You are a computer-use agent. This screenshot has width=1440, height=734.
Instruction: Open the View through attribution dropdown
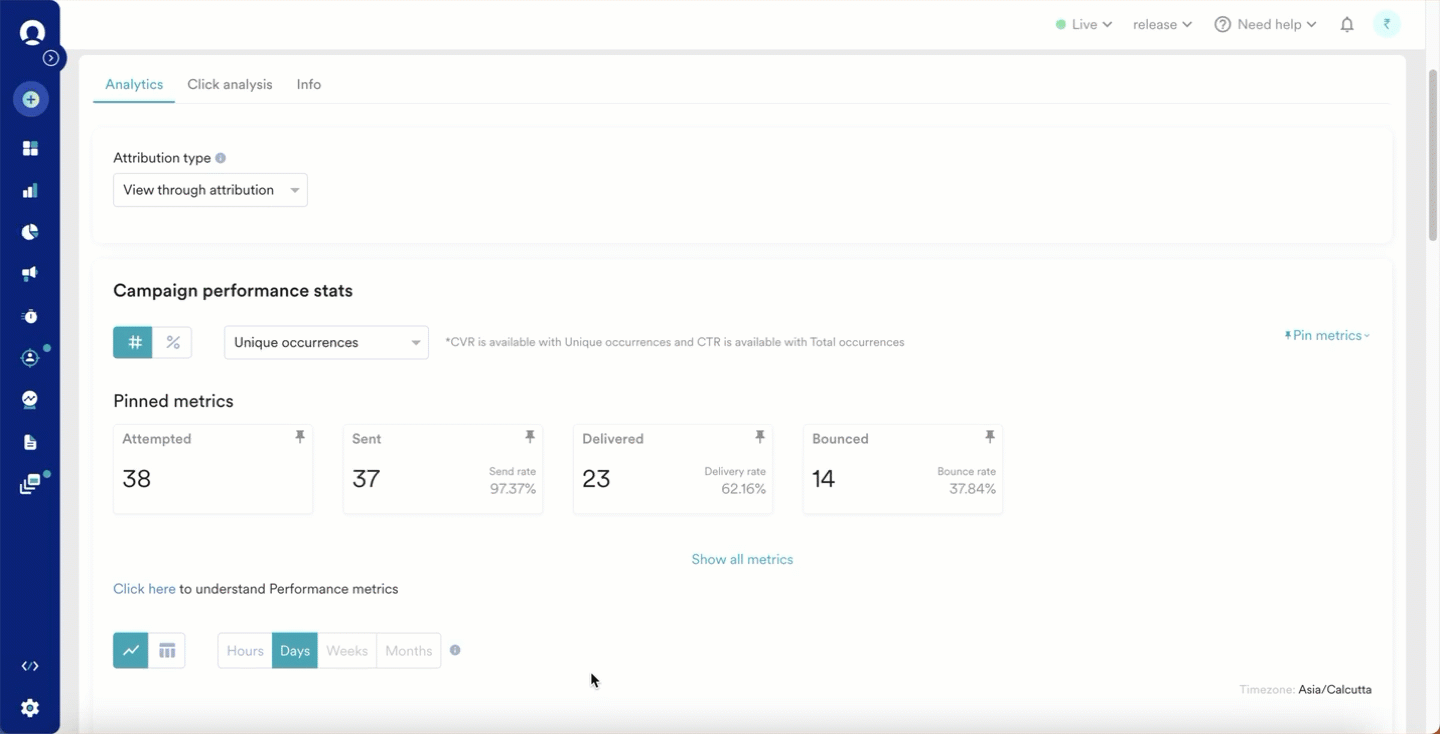point(210,190)
